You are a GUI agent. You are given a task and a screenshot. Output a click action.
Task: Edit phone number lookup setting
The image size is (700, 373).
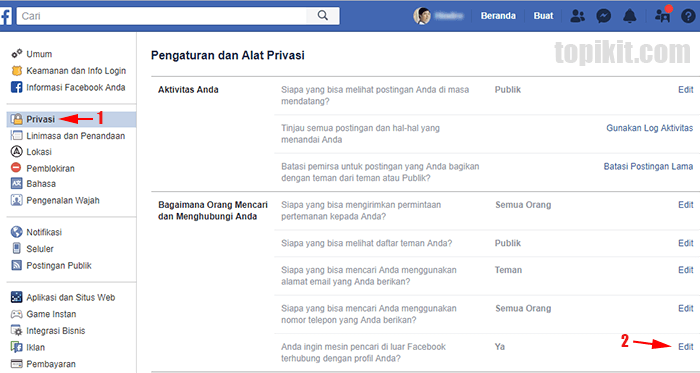(686, 308)
